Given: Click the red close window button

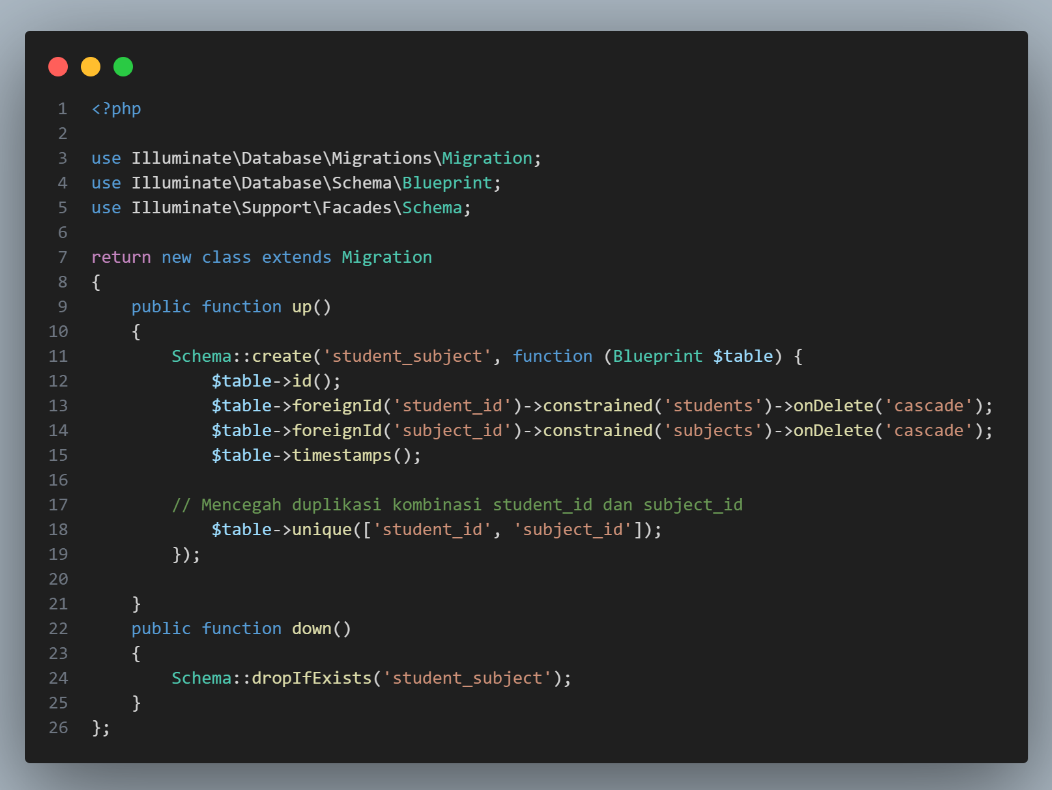Looking at the screenshot, I should click(58, 66).
